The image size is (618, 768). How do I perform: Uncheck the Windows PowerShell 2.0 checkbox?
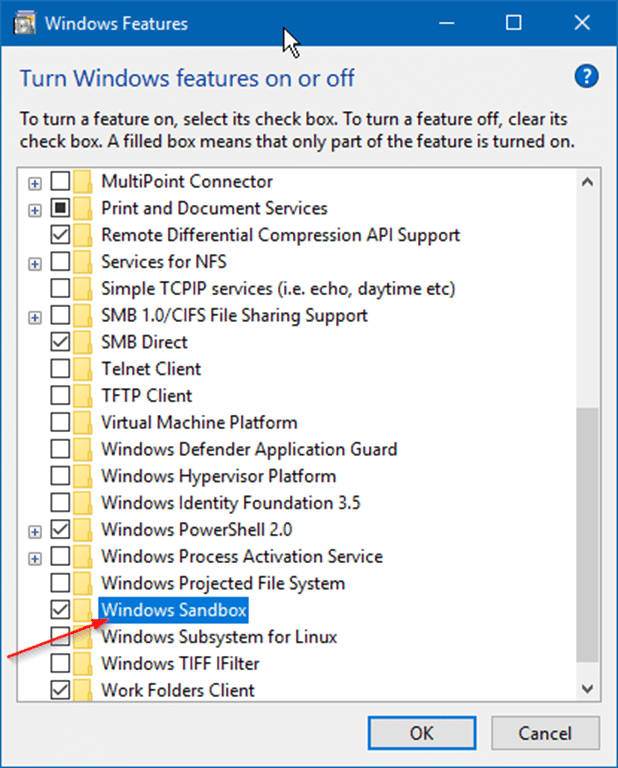tap(60, 529)
